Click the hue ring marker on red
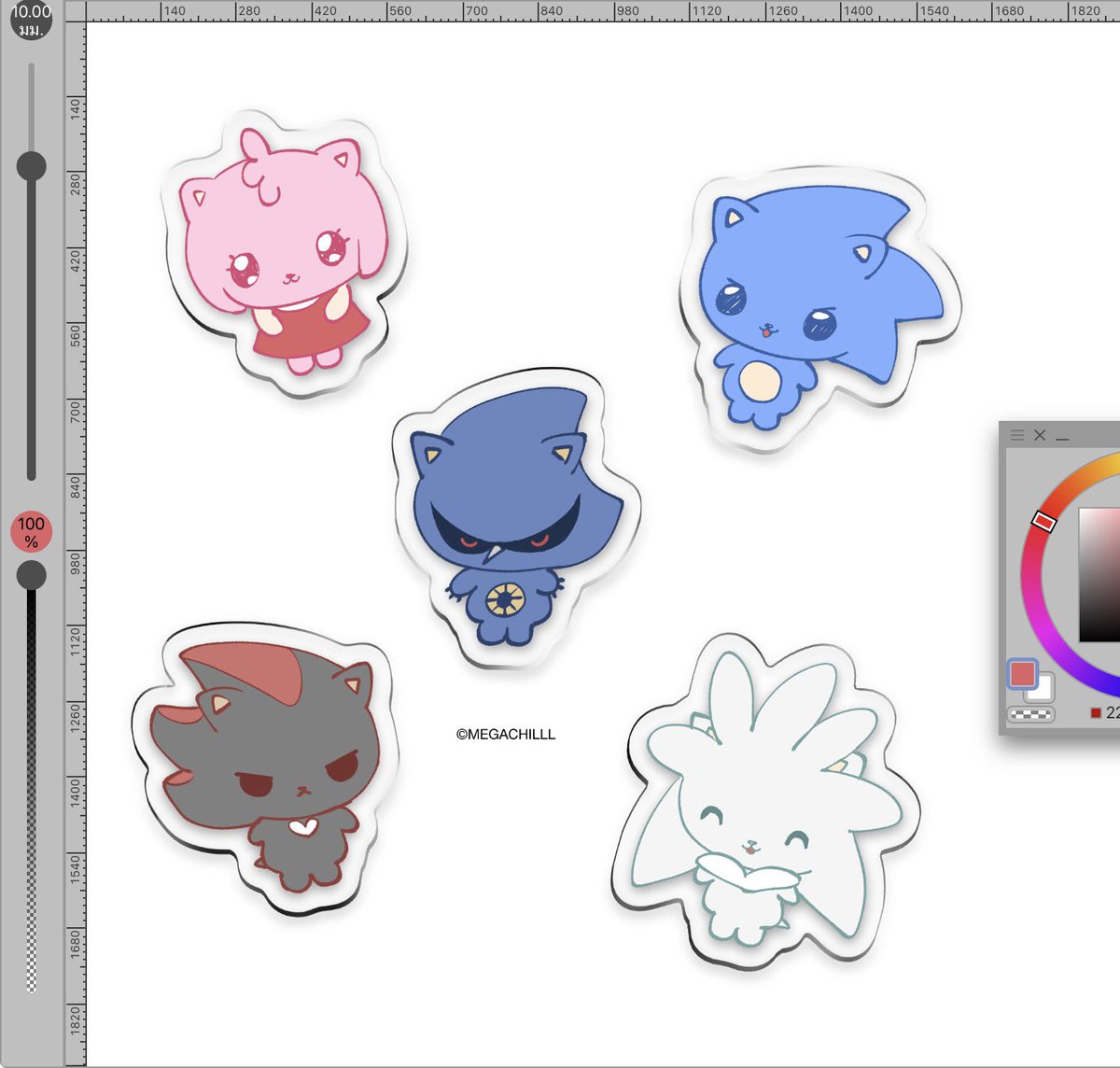This screenshot has height=1068, width=1120. click(1043, 521)
